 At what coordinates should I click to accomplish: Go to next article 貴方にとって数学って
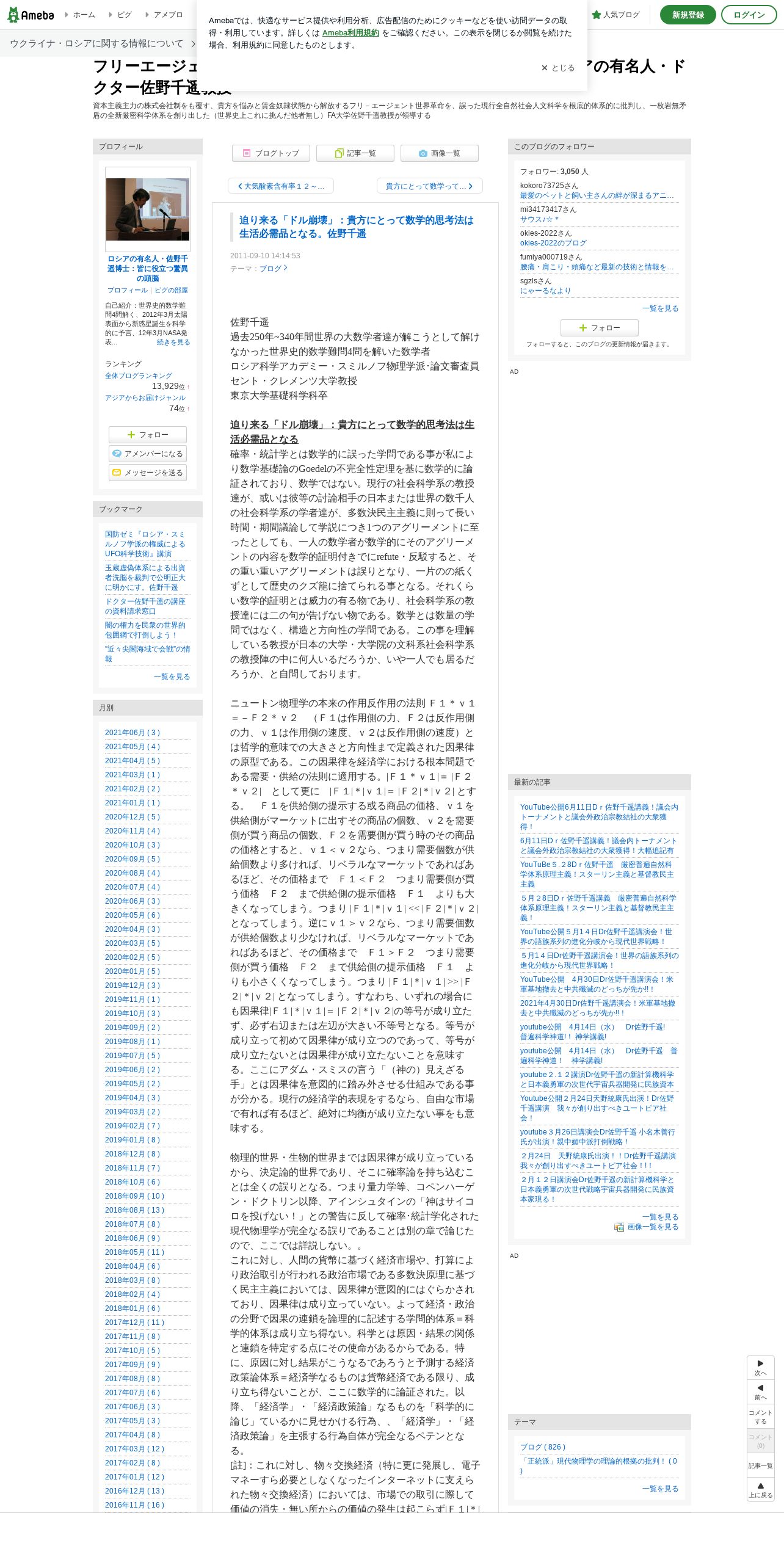(x=430, y=186)
